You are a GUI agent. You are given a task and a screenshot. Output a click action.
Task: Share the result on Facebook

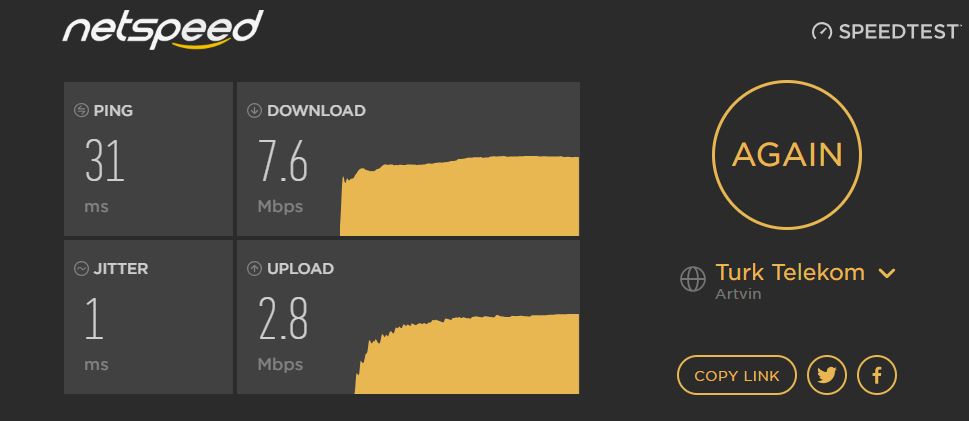877,375
